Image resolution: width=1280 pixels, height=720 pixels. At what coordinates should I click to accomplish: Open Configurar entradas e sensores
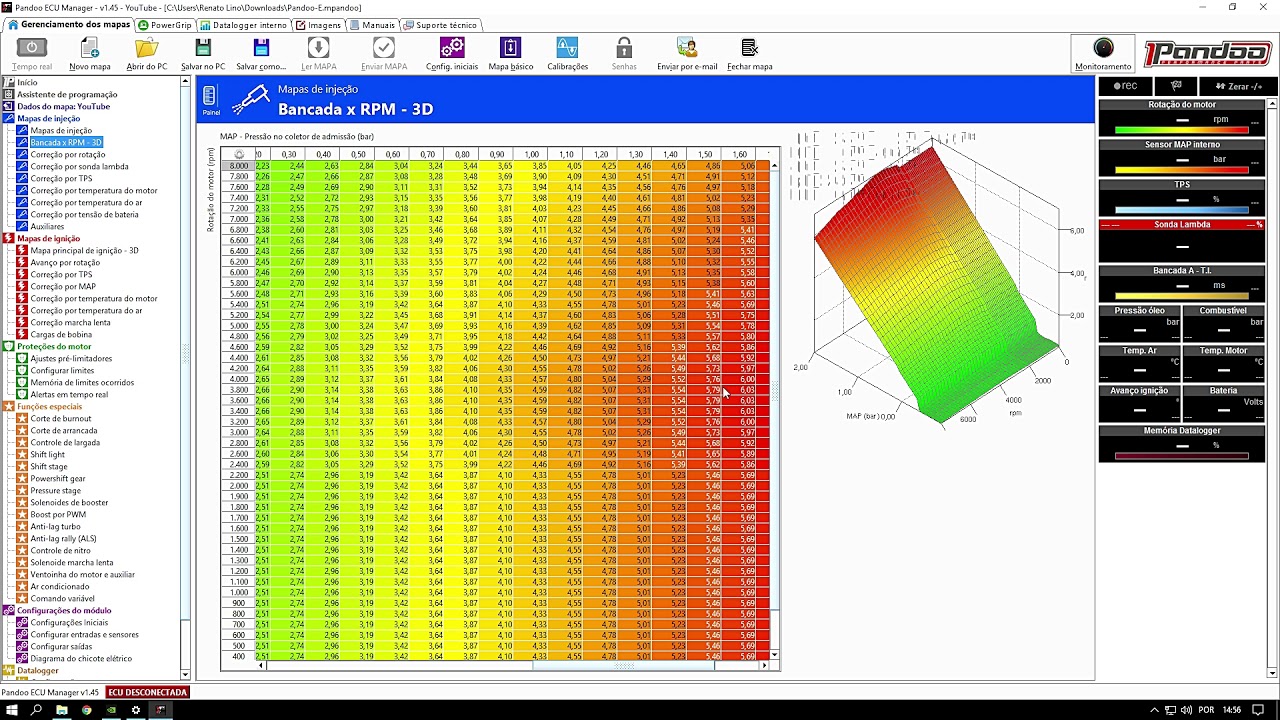[x=84, y=634]
